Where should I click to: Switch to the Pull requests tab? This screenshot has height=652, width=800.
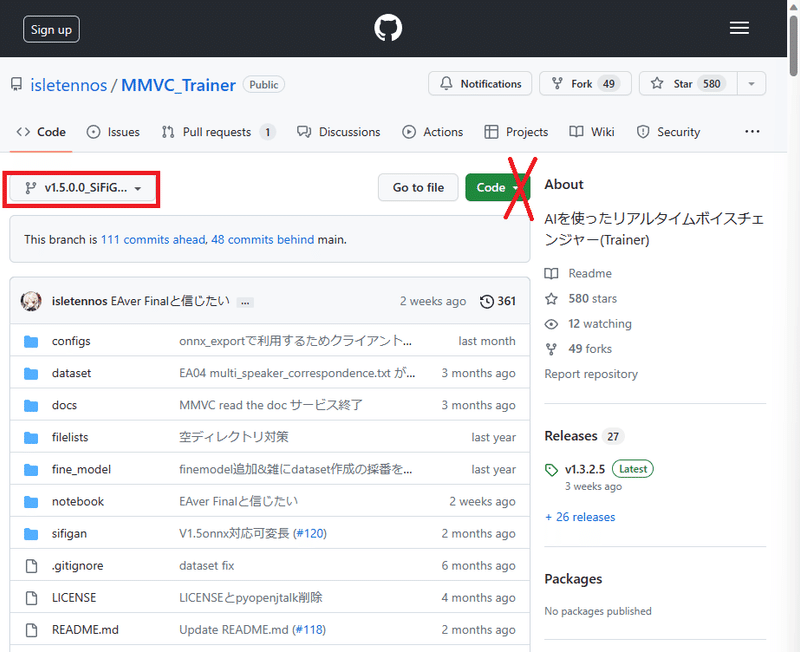point(218,132)
